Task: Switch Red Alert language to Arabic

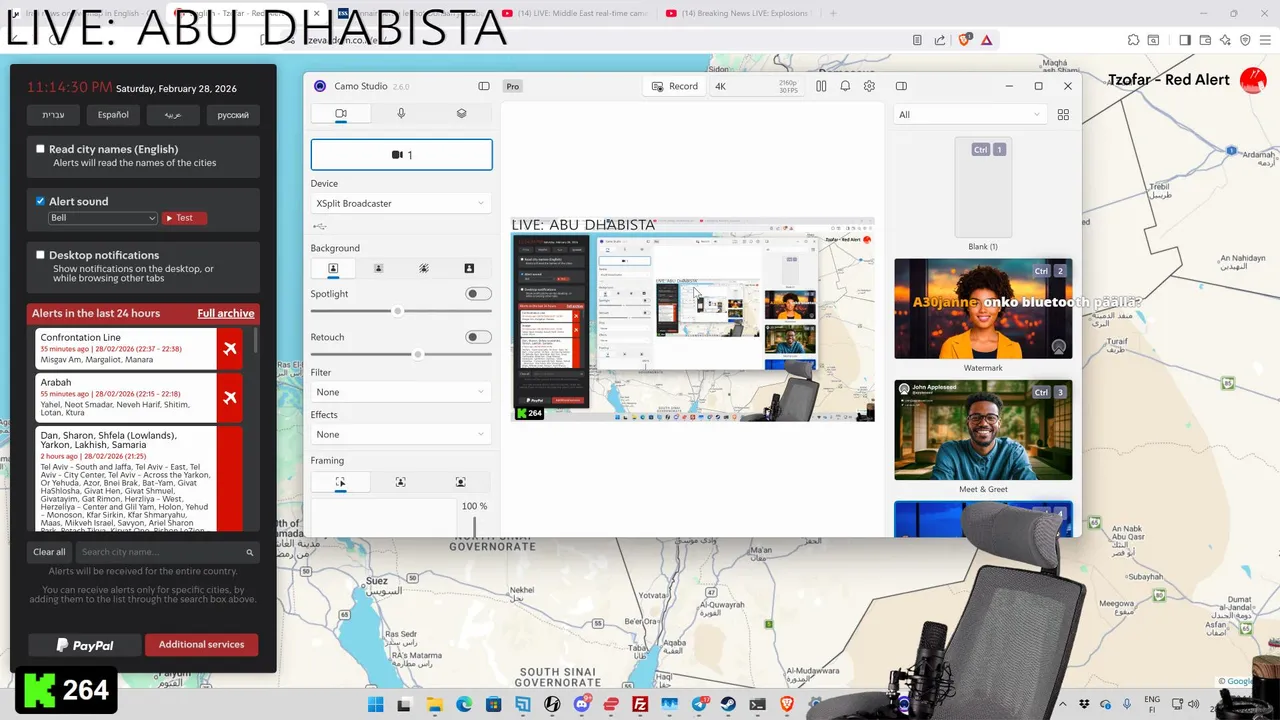Action: (173, 115)
